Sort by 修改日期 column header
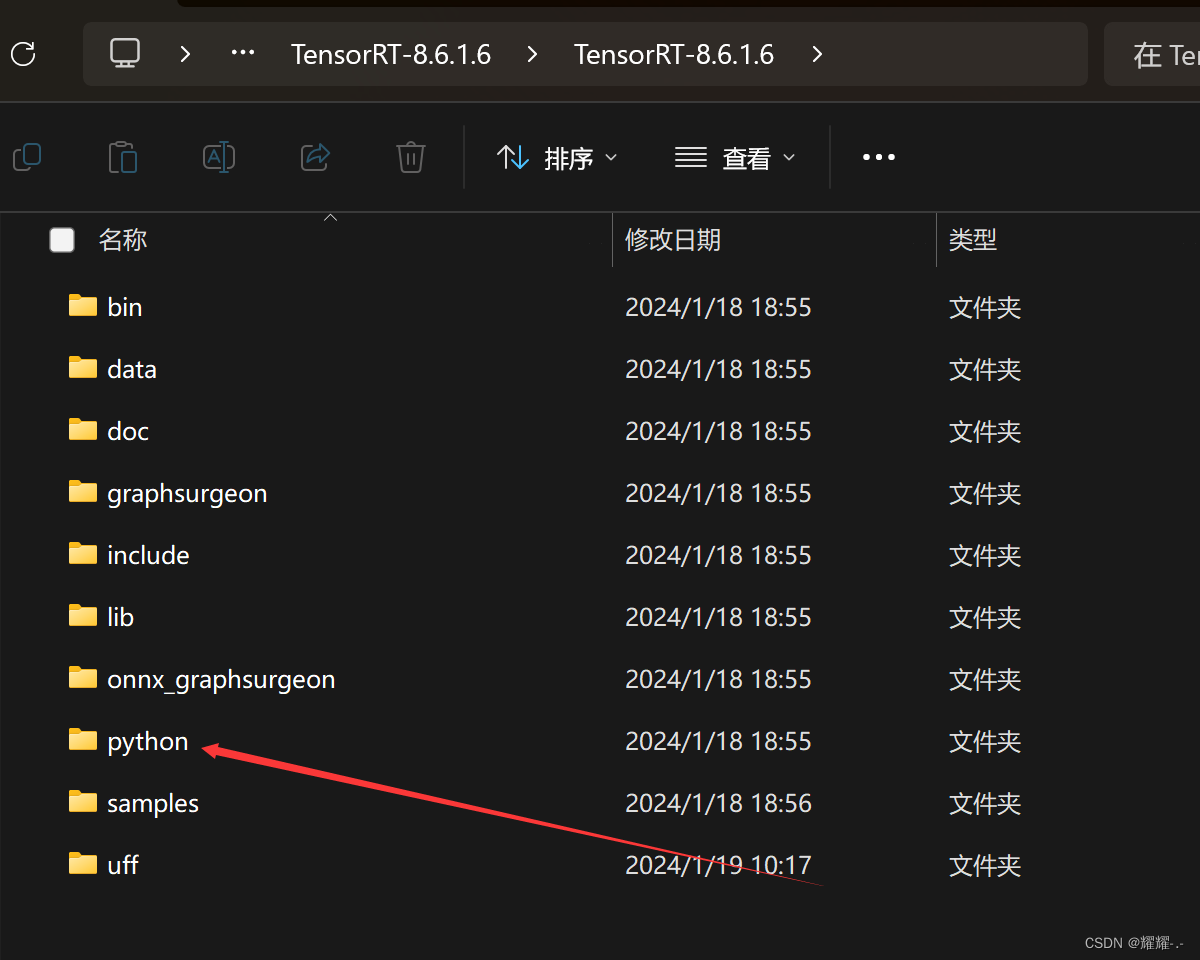Viewport: 1200px width, 960px height. 673,240
